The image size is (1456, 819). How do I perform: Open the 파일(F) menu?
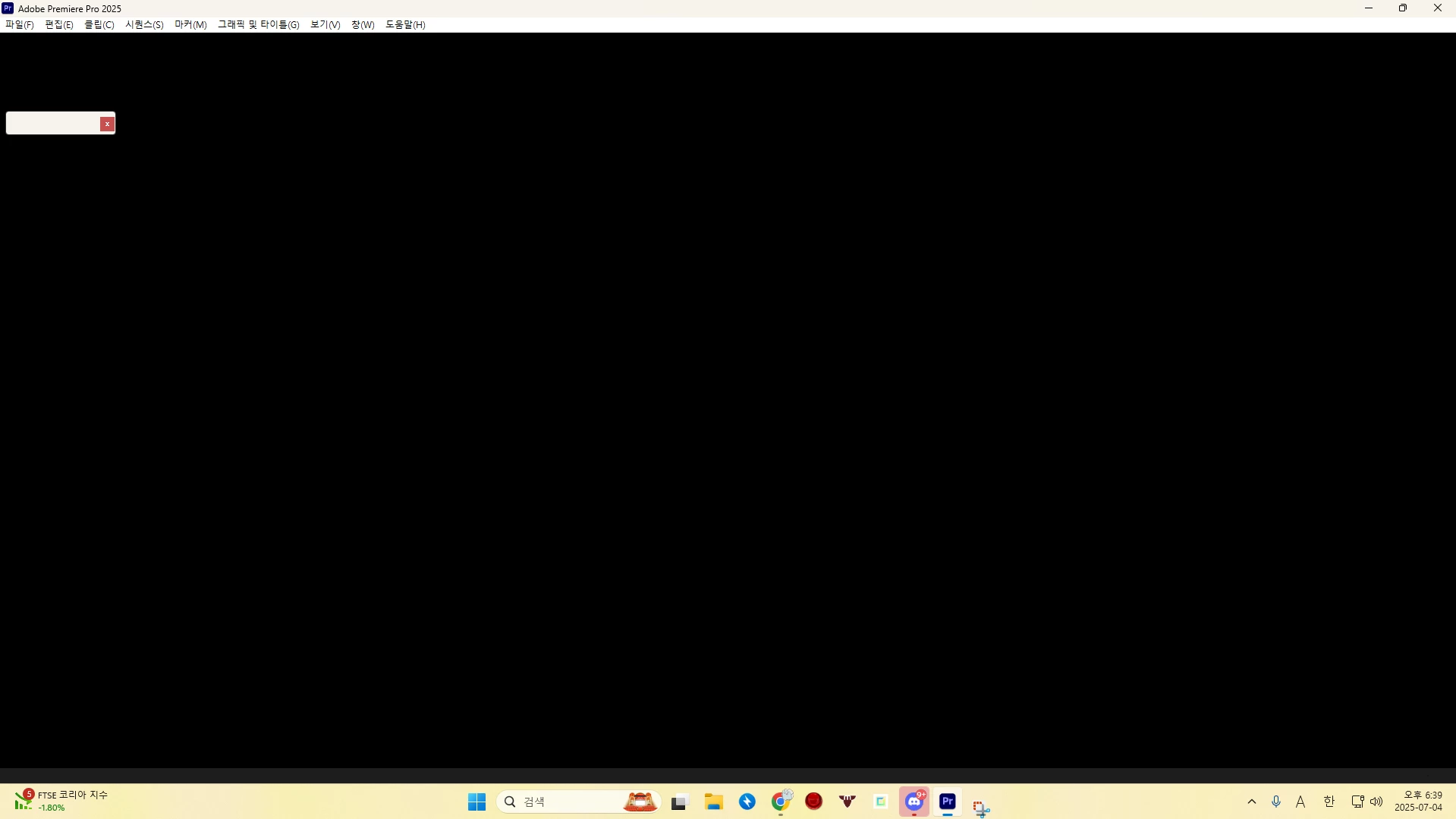point(20,25)
